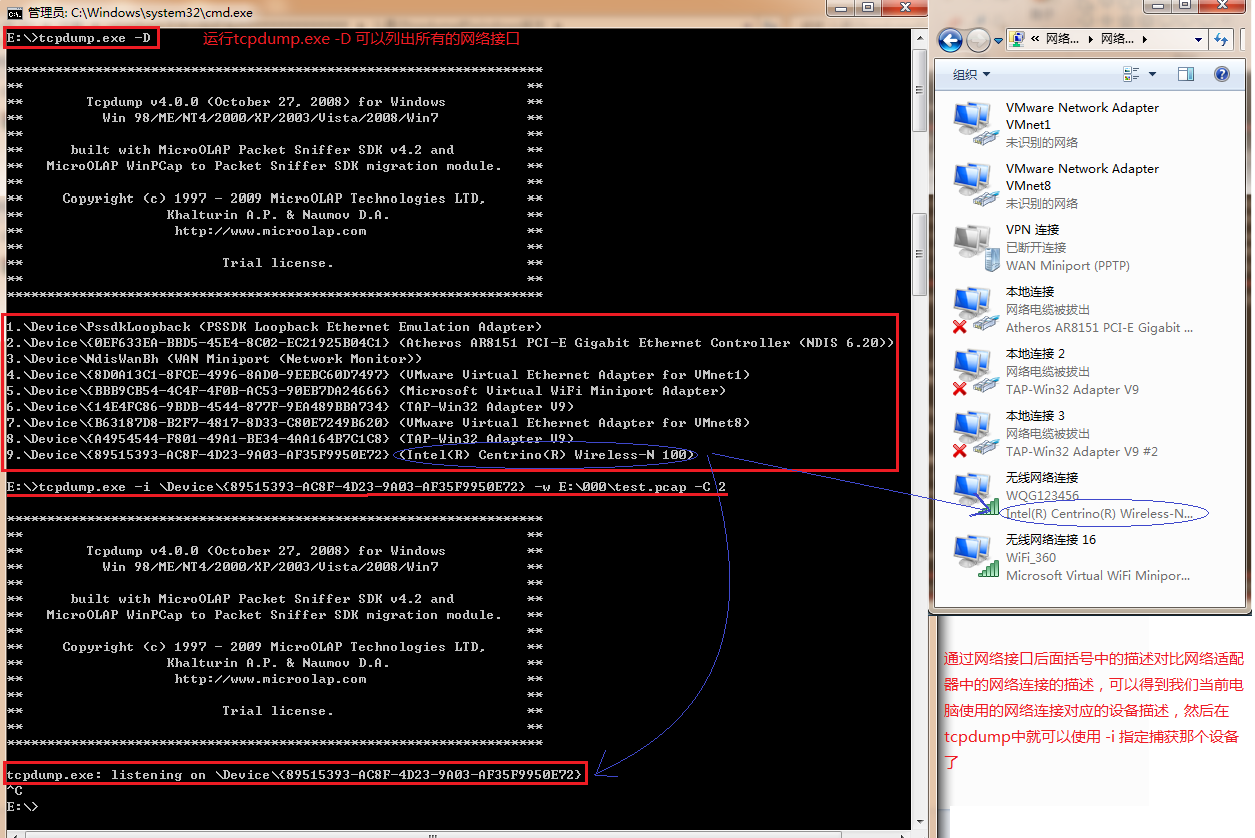1255x838 pixels.
Task: Open the 组织 menu
Action: click(x=971, y=74)
